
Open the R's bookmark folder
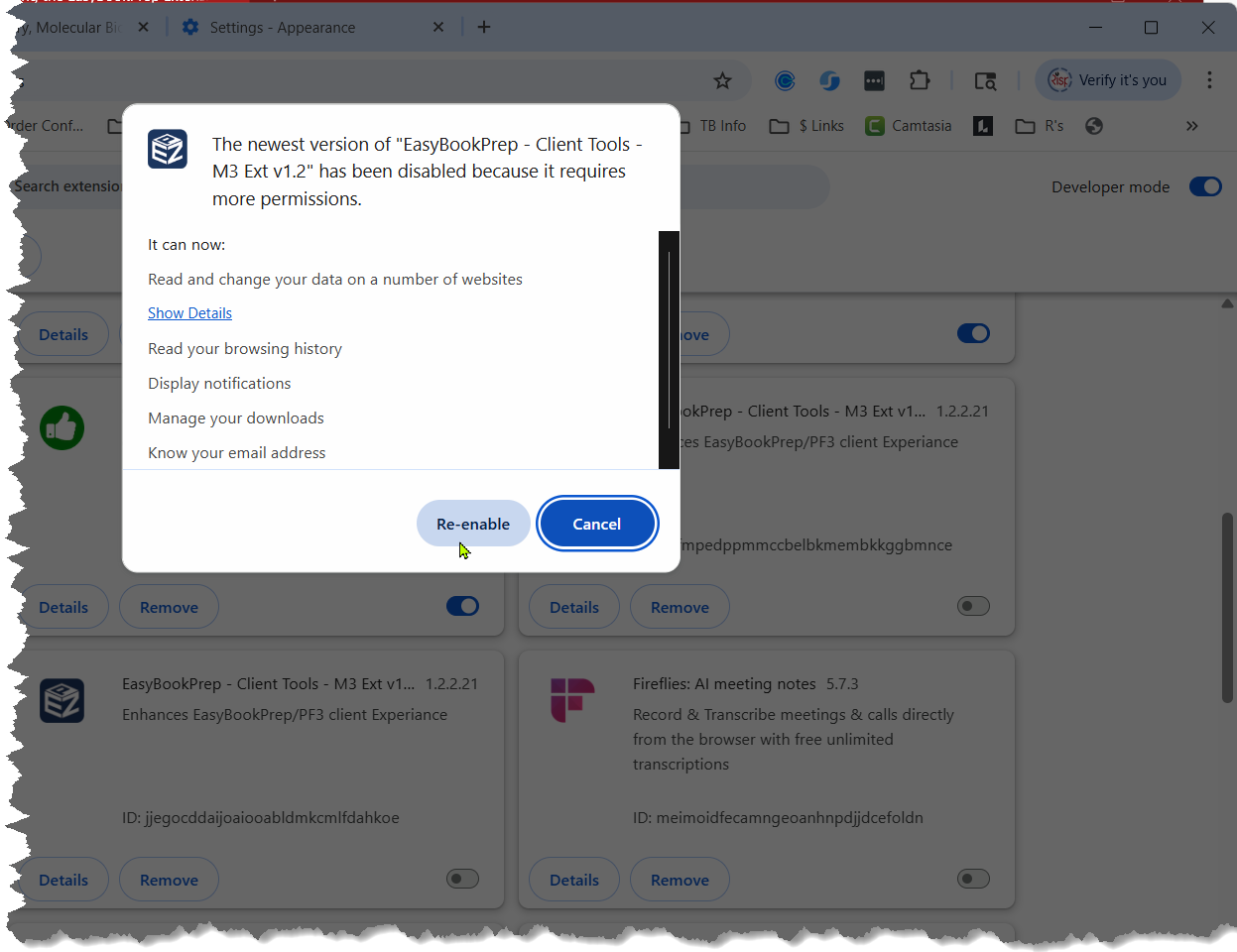[1040, 126]
